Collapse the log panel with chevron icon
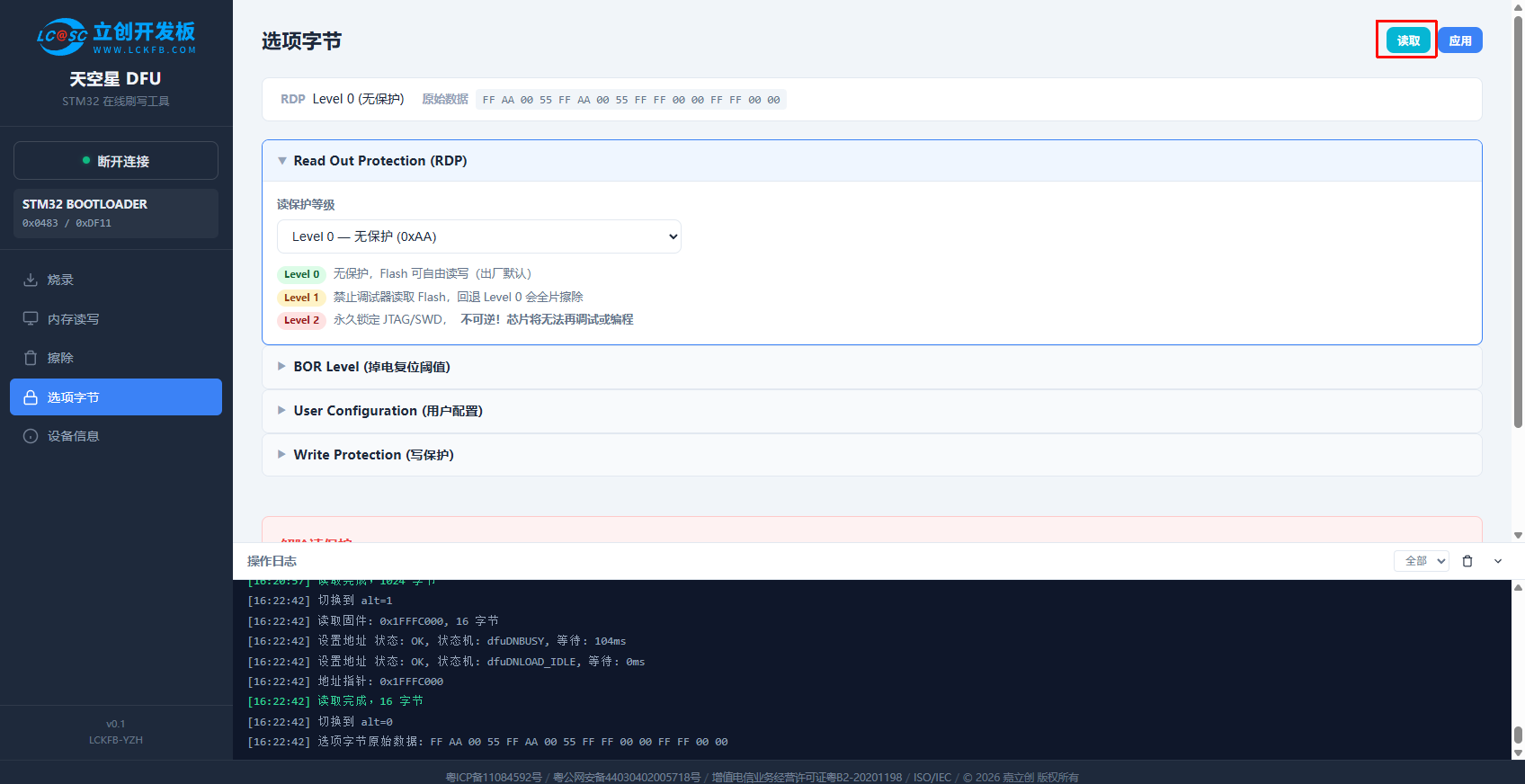Viewport: 1525px width, 784px height. [1498, 561]
